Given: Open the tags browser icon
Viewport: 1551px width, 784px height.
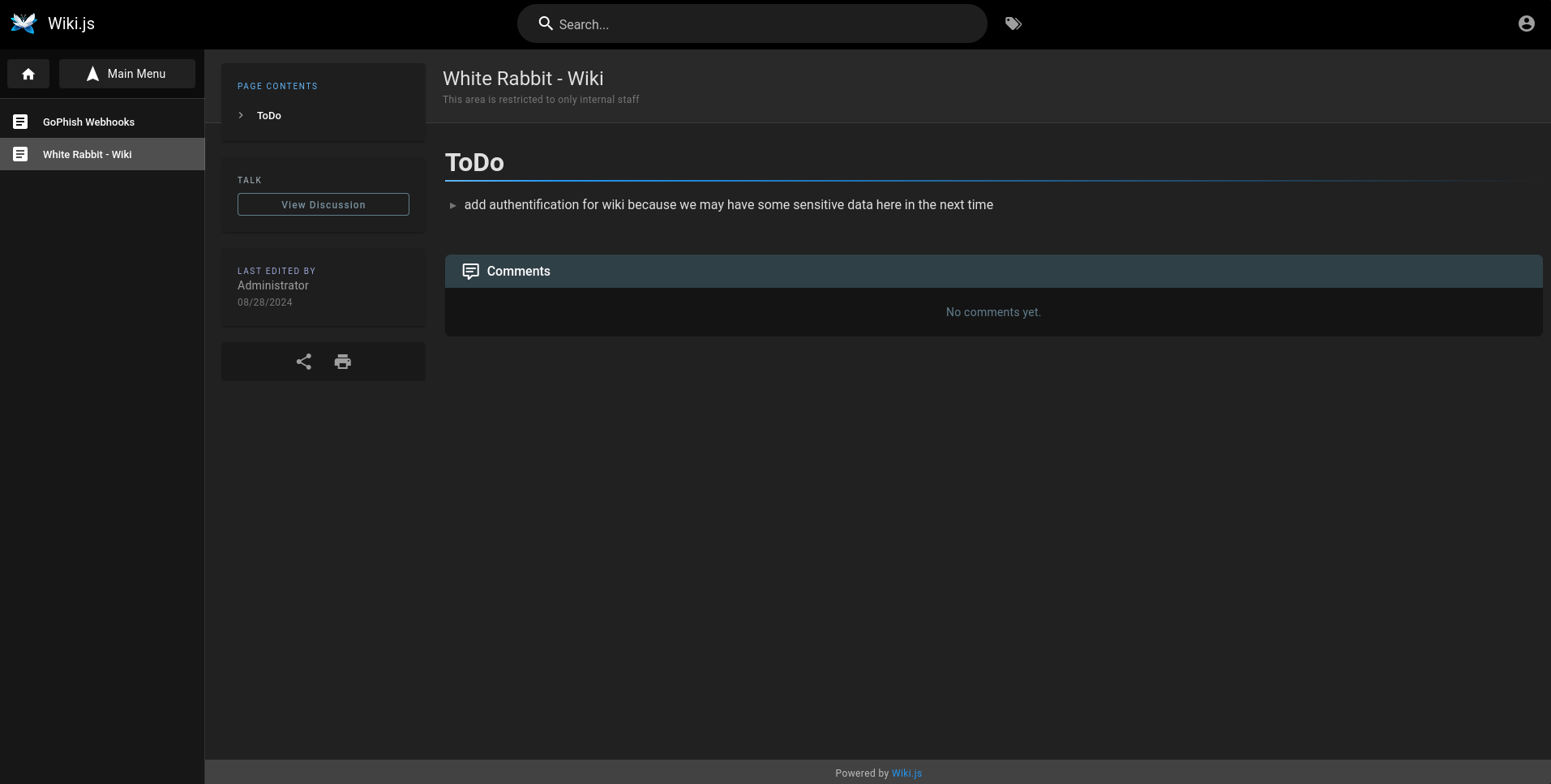Looking at the screenshot, I should coord(1013,24).
